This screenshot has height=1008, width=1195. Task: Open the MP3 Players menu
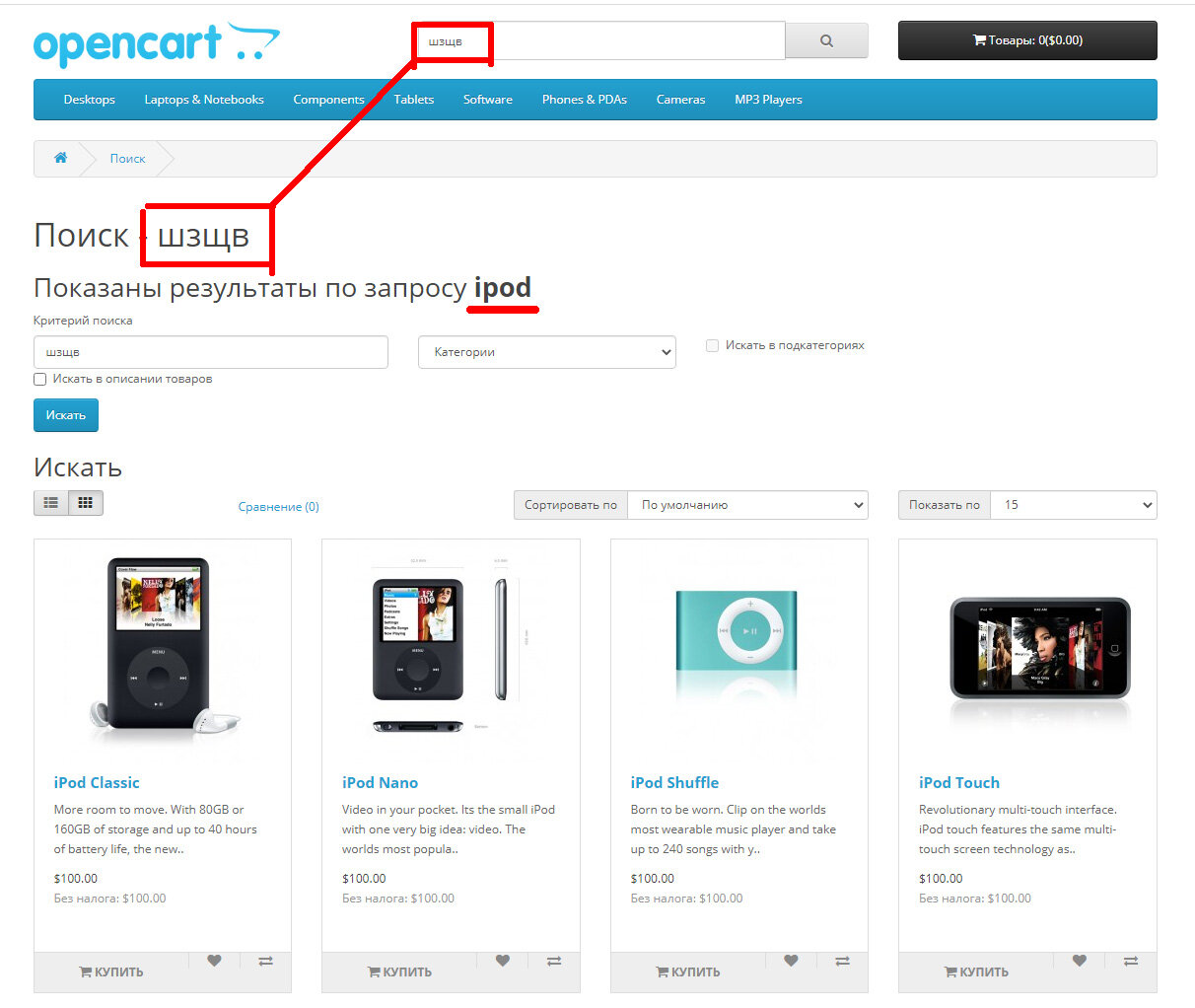[x=768, y=100]
